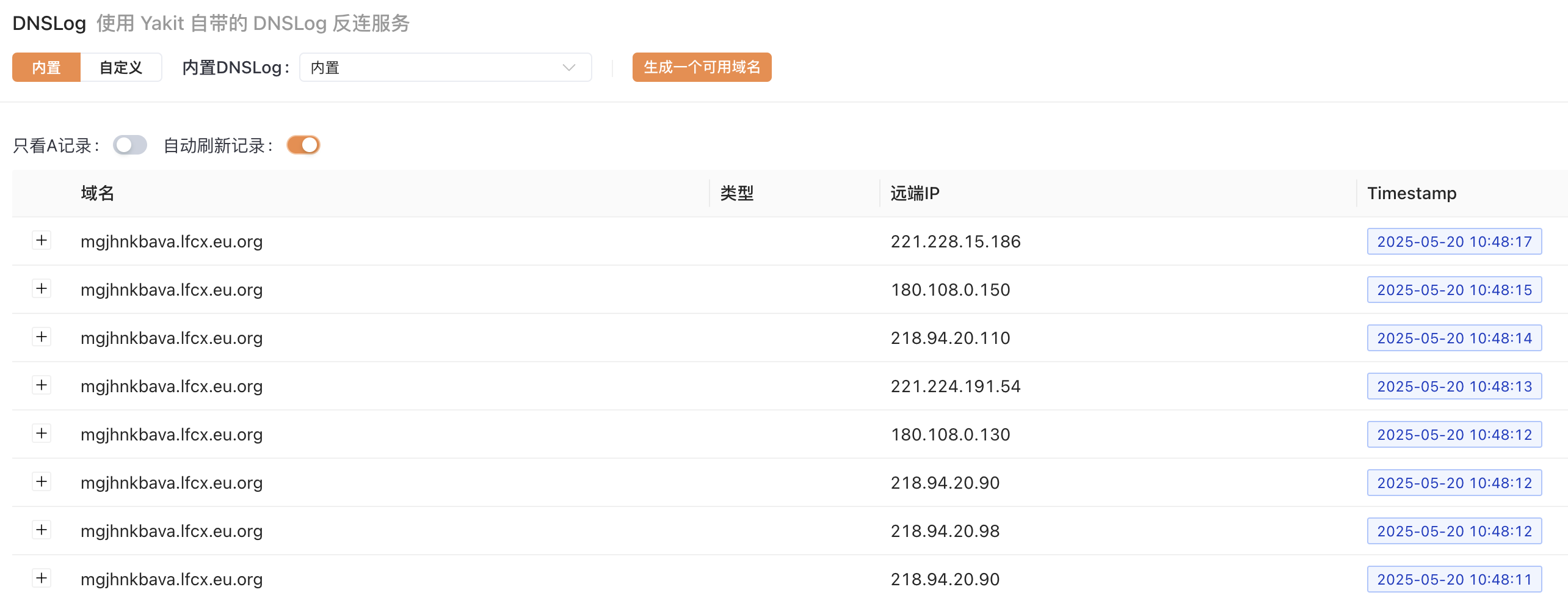Switch to the 自定义 mode option
The height and width of the screenshot is (595, 1568).
tap(121, 67)
